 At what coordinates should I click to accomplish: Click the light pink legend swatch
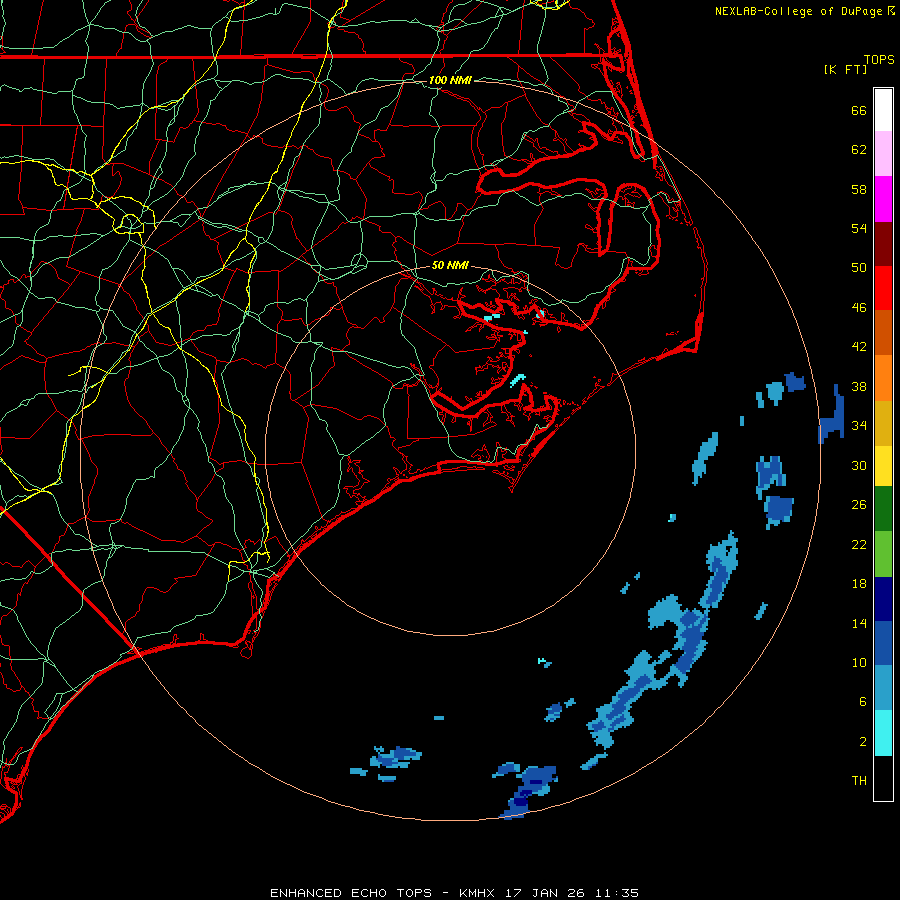coord(883,154)
